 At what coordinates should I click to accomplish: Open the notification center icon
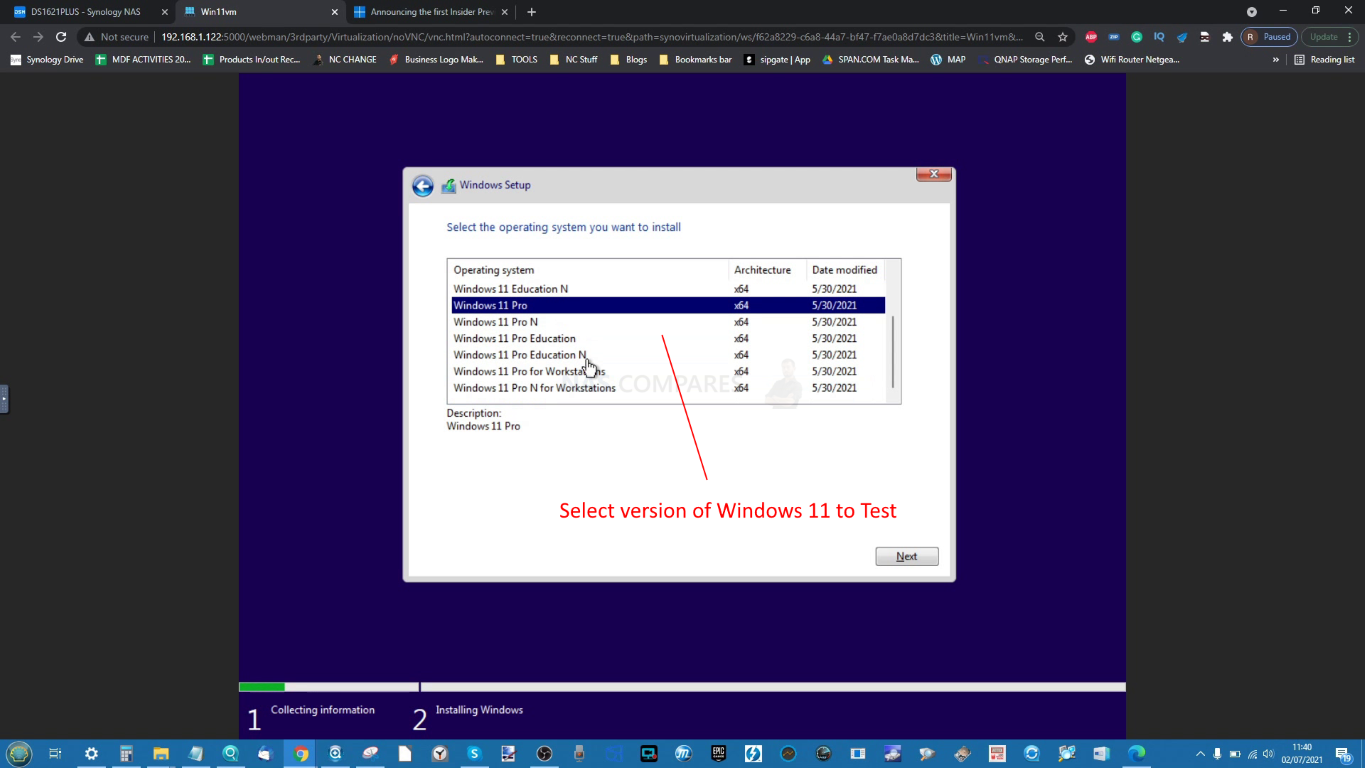1345,754
